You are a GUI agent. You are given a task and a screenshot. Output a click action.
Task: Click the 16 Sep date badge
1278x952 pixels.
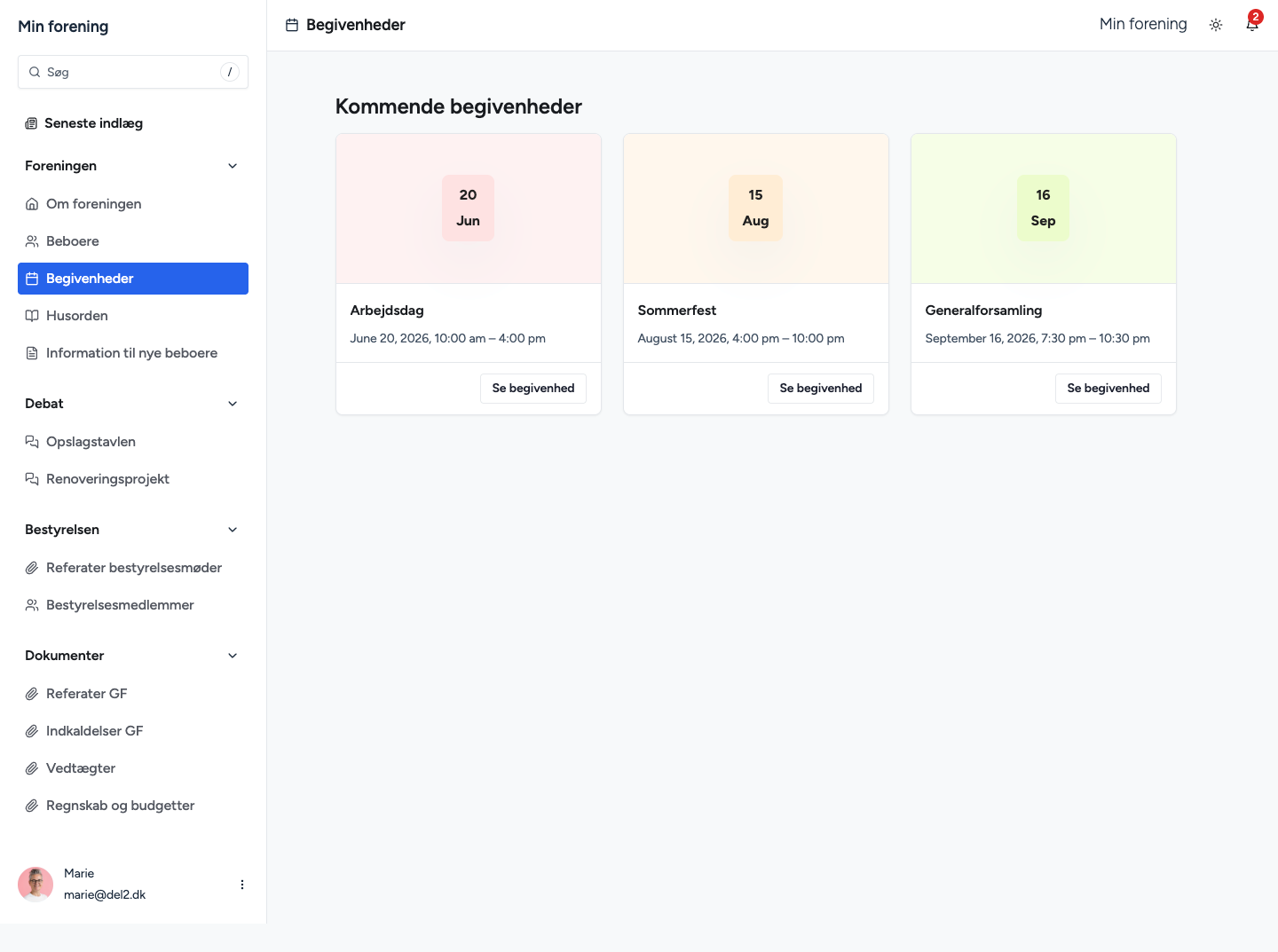[x=1044, y=208]
